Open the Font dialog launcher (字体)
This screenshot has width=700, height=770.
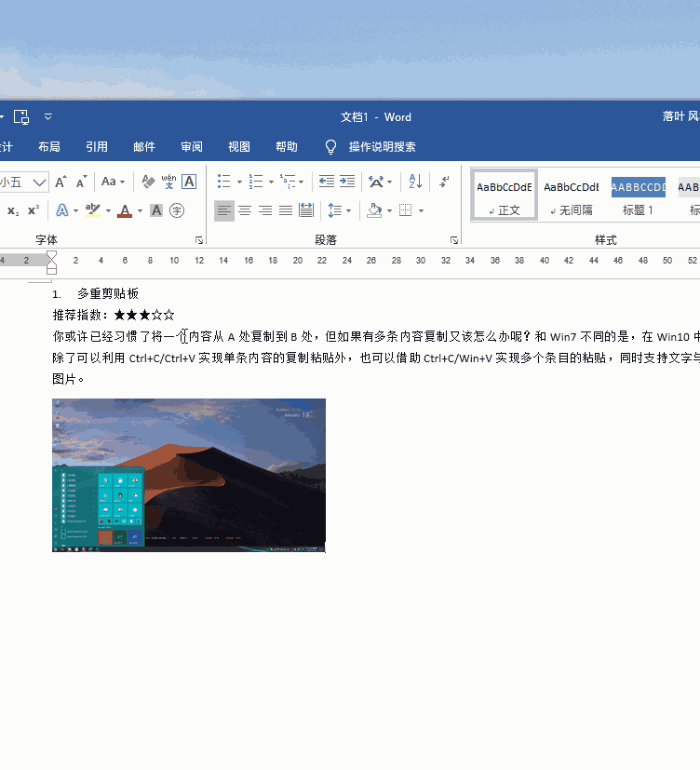coord(199,240)
